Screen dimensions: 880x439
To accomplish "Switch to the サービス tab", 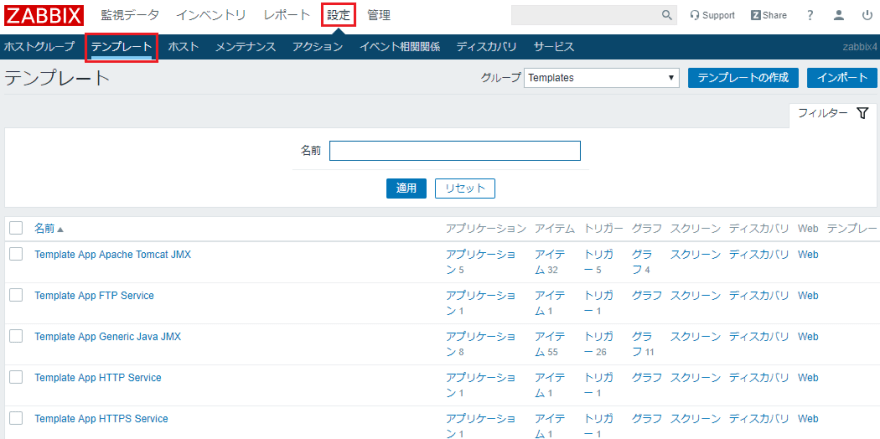I will [554, 47].
